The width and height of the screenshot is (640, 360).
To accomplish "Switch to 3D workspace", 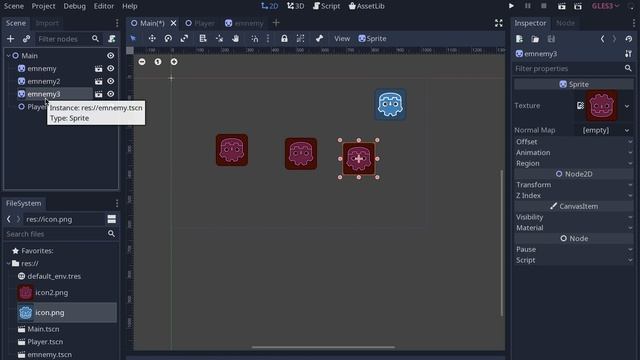I will tap(296, 6).
